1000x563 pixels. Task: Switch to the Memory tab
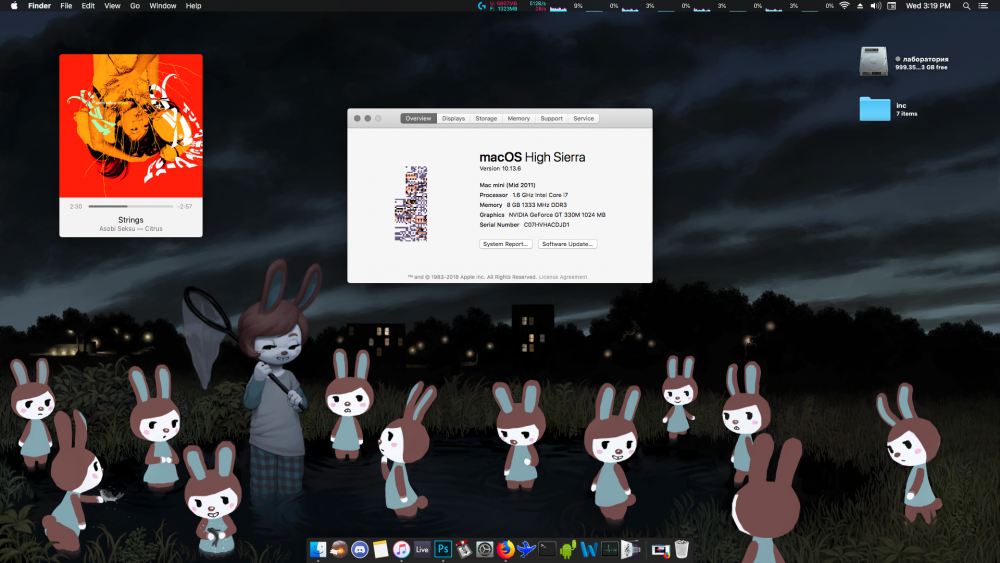[x=518, y=119]
